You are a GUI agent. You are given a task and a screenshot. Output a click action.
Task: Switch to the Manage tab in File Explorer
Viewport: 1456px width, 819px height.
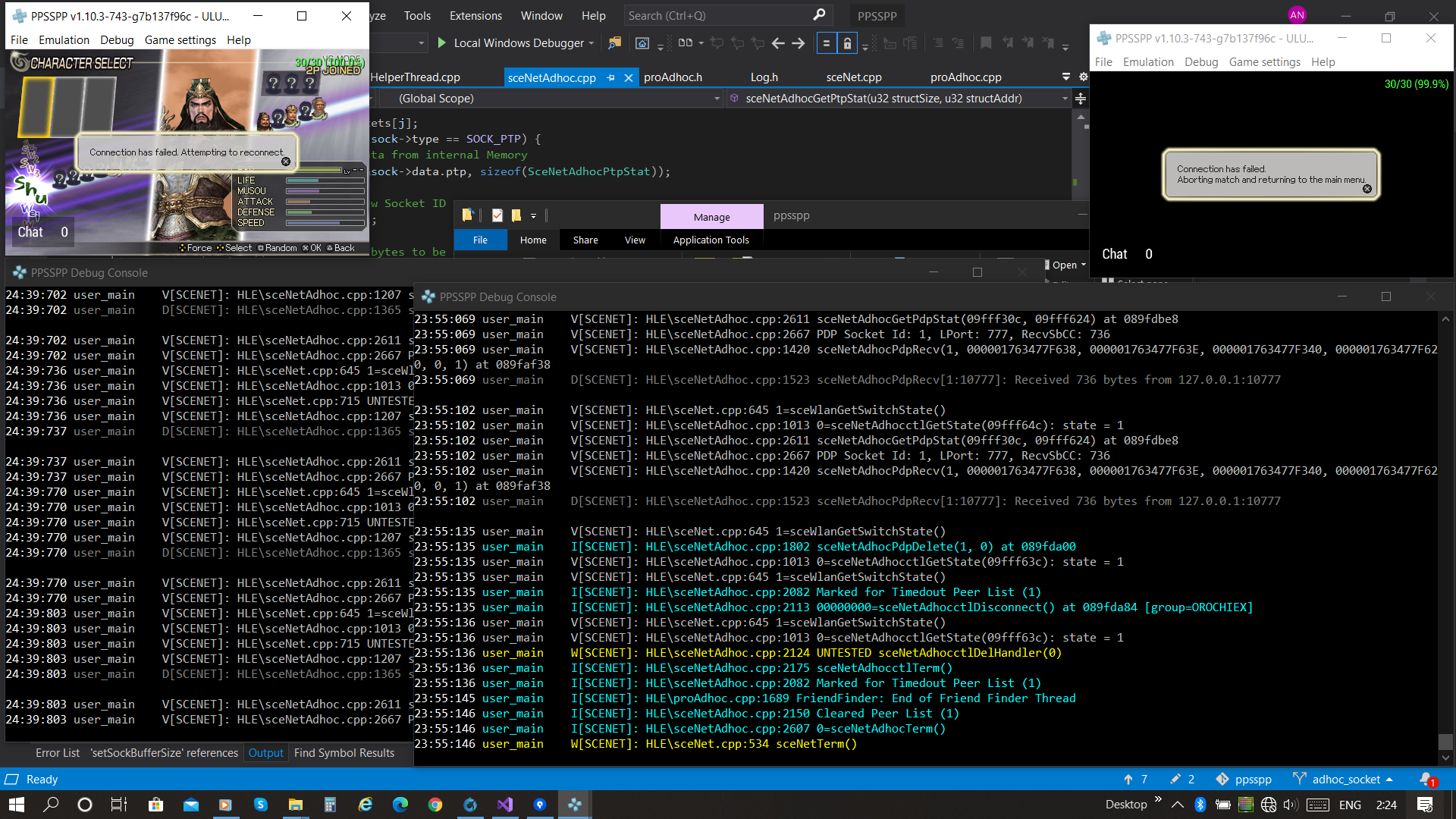[711, 216]
